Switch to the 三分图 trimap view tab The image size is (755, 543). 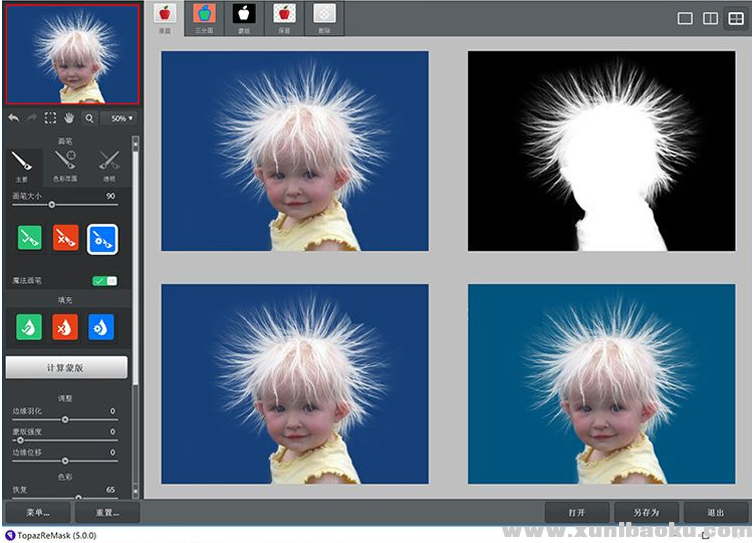[204, 17]
